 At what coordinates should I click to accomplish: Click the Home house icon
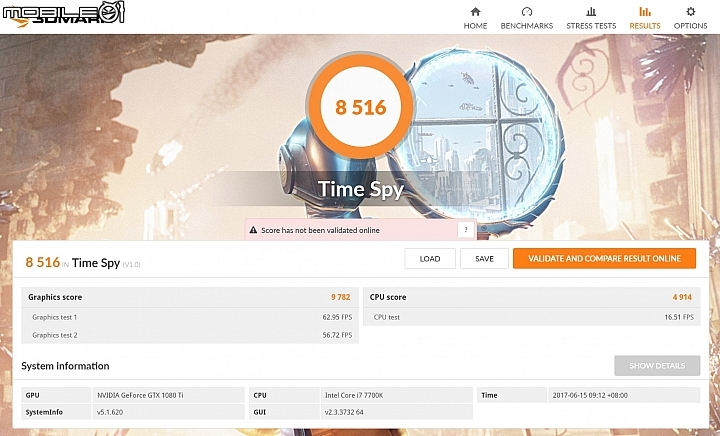pyautogui.click(x=475, y=11)
